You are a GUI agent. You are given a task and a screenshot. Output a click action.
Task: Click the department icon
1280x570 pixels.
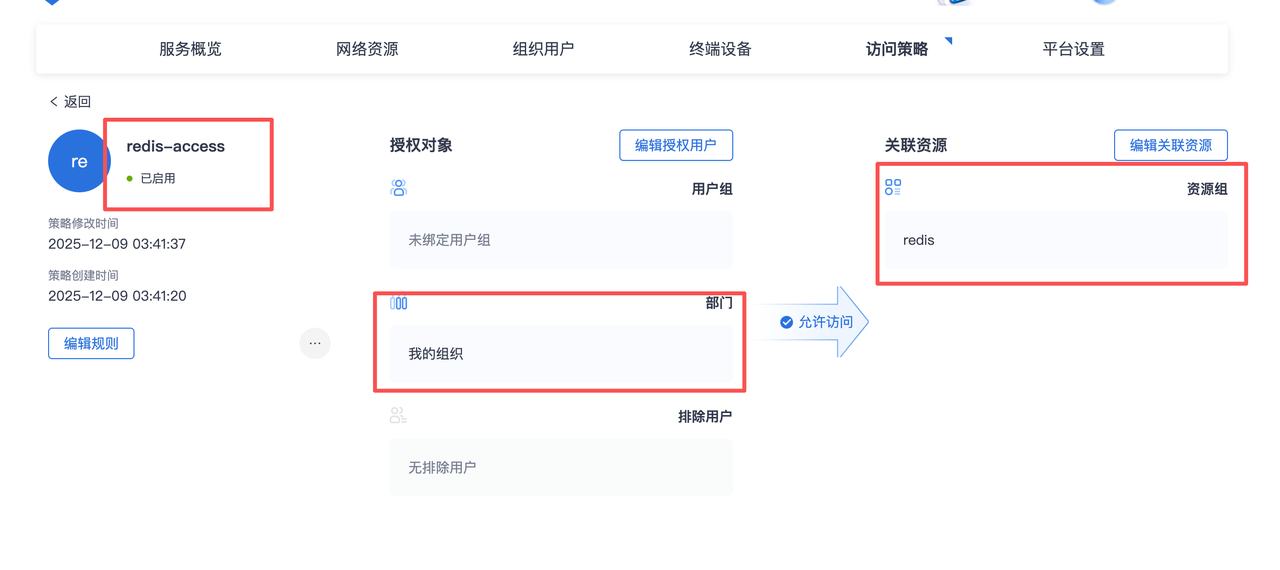point(398,303)
